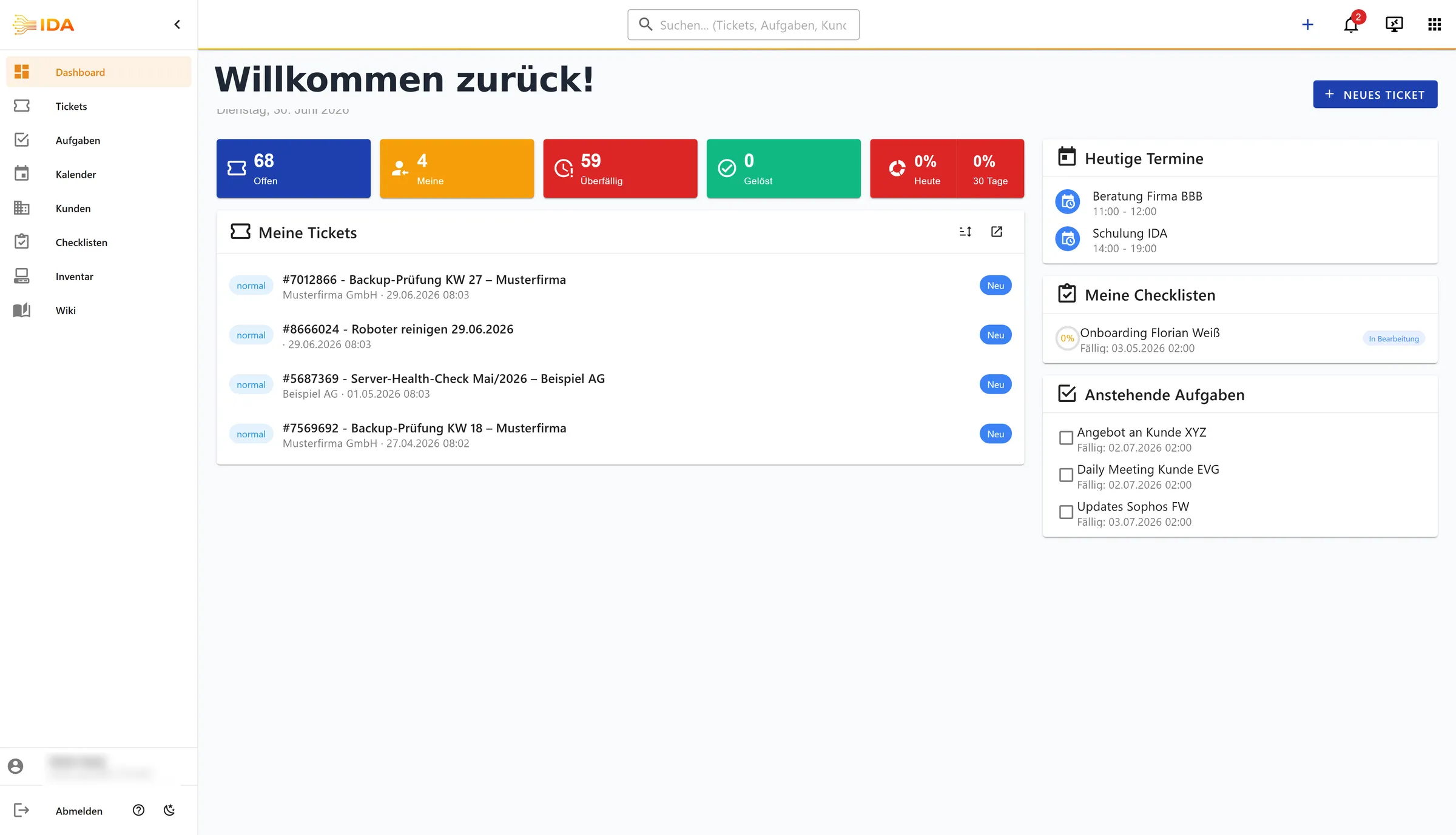
Task: Click calendar icon next to Schulung IDA
Action: [1068, 240]
